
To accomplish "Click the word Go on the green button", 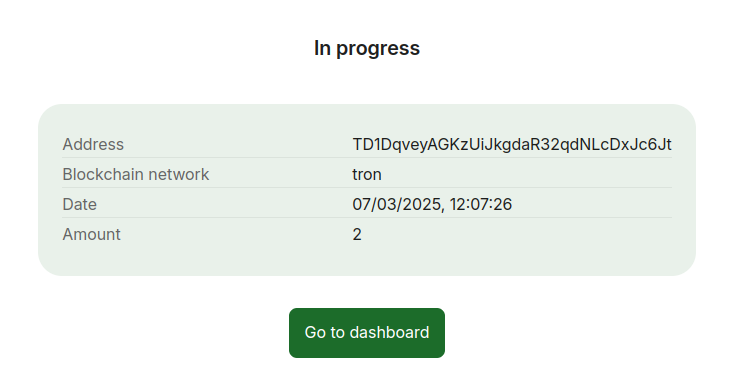I will 314,332.
